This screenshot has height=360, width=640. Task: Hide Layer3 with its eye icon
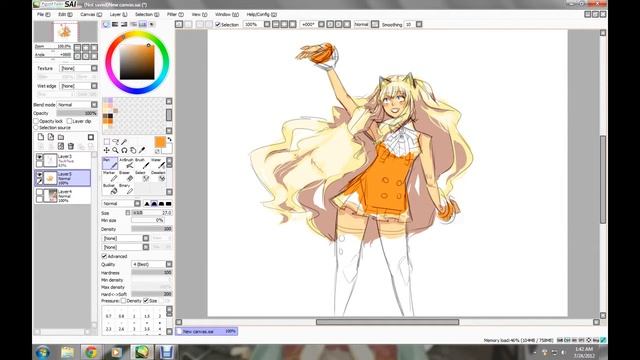40,157
